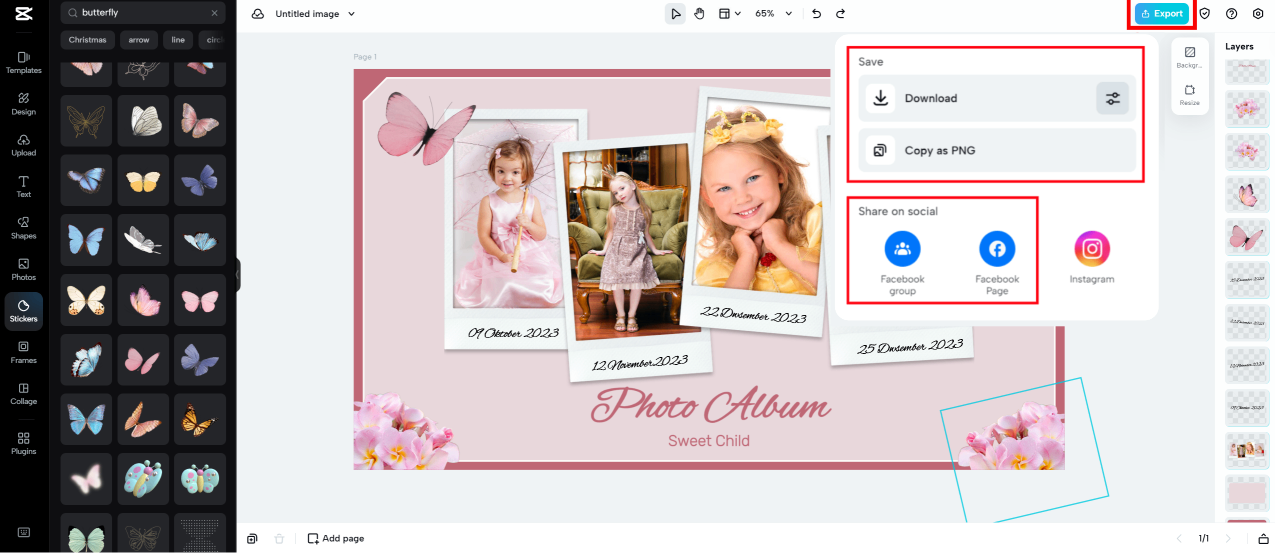
Task: Activate the Hand pan tool
Action: [700, 14]
